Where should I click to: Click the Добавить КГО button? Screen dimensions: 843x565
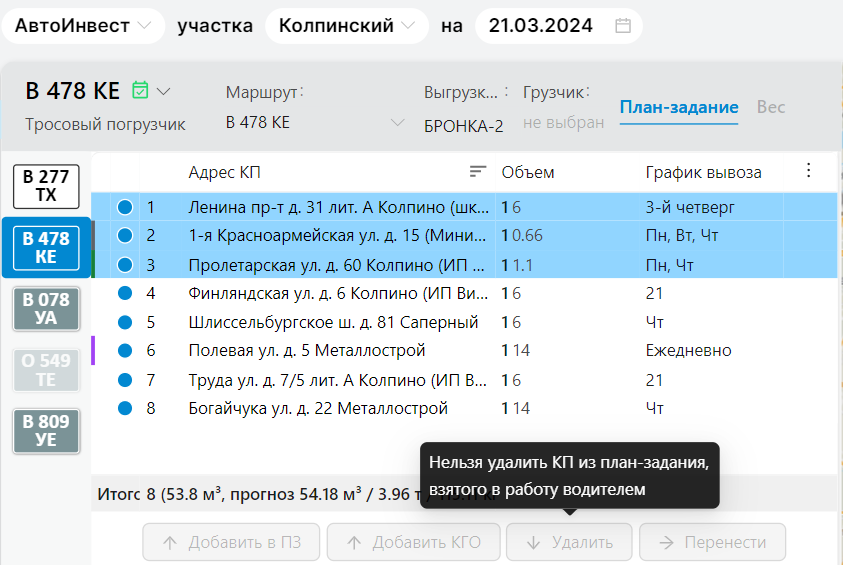pyautogui.click(x=414, y=542)
